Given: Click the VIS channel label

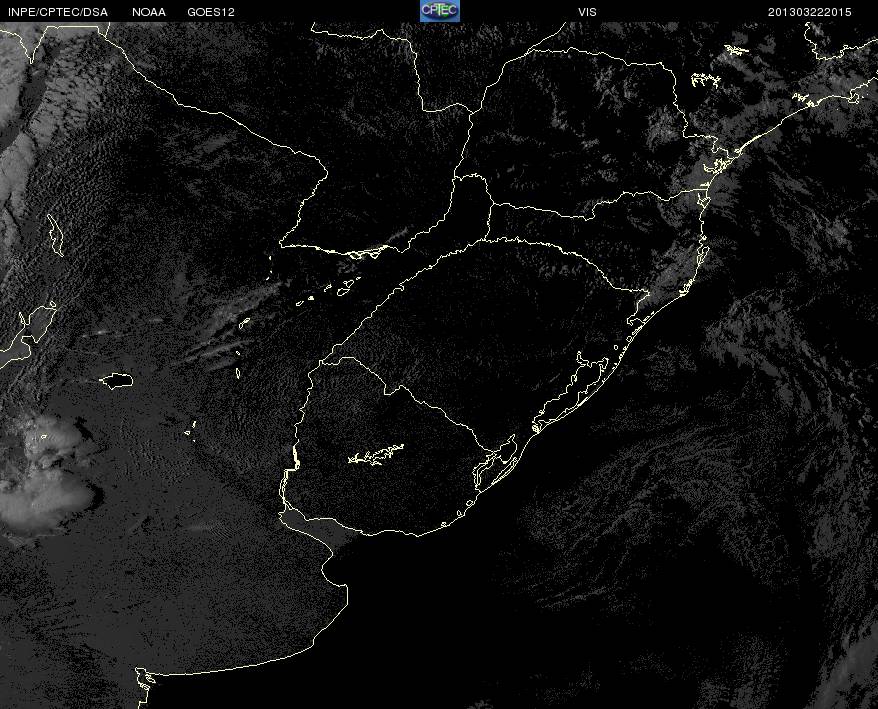Looking at the screenshot, I should tap(587, 12).
